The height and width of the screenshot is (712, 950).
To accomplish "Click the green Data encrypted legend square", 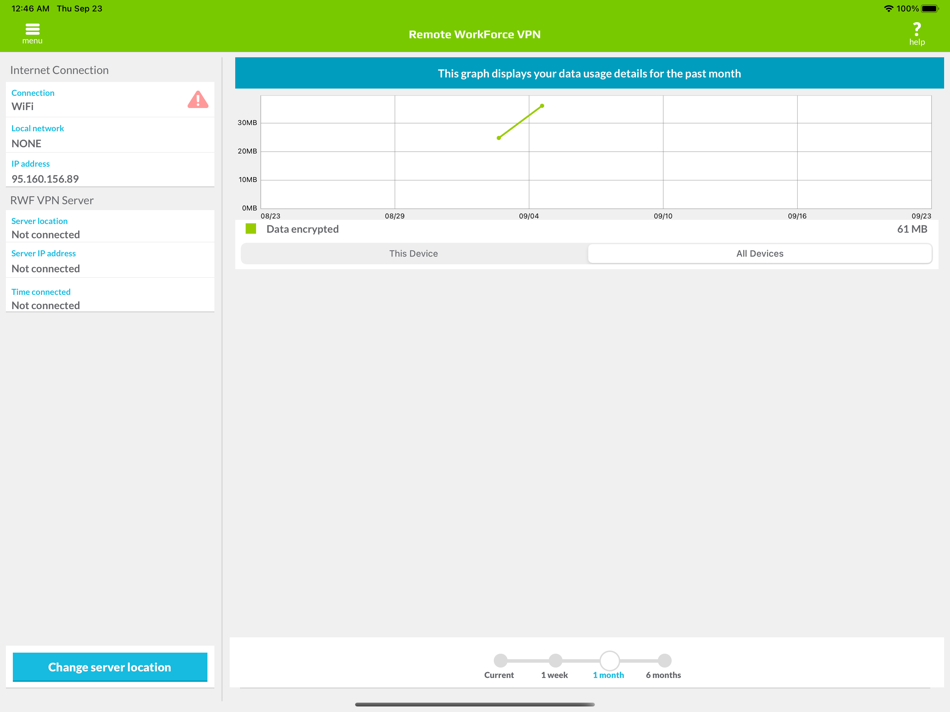I will 251,228.
